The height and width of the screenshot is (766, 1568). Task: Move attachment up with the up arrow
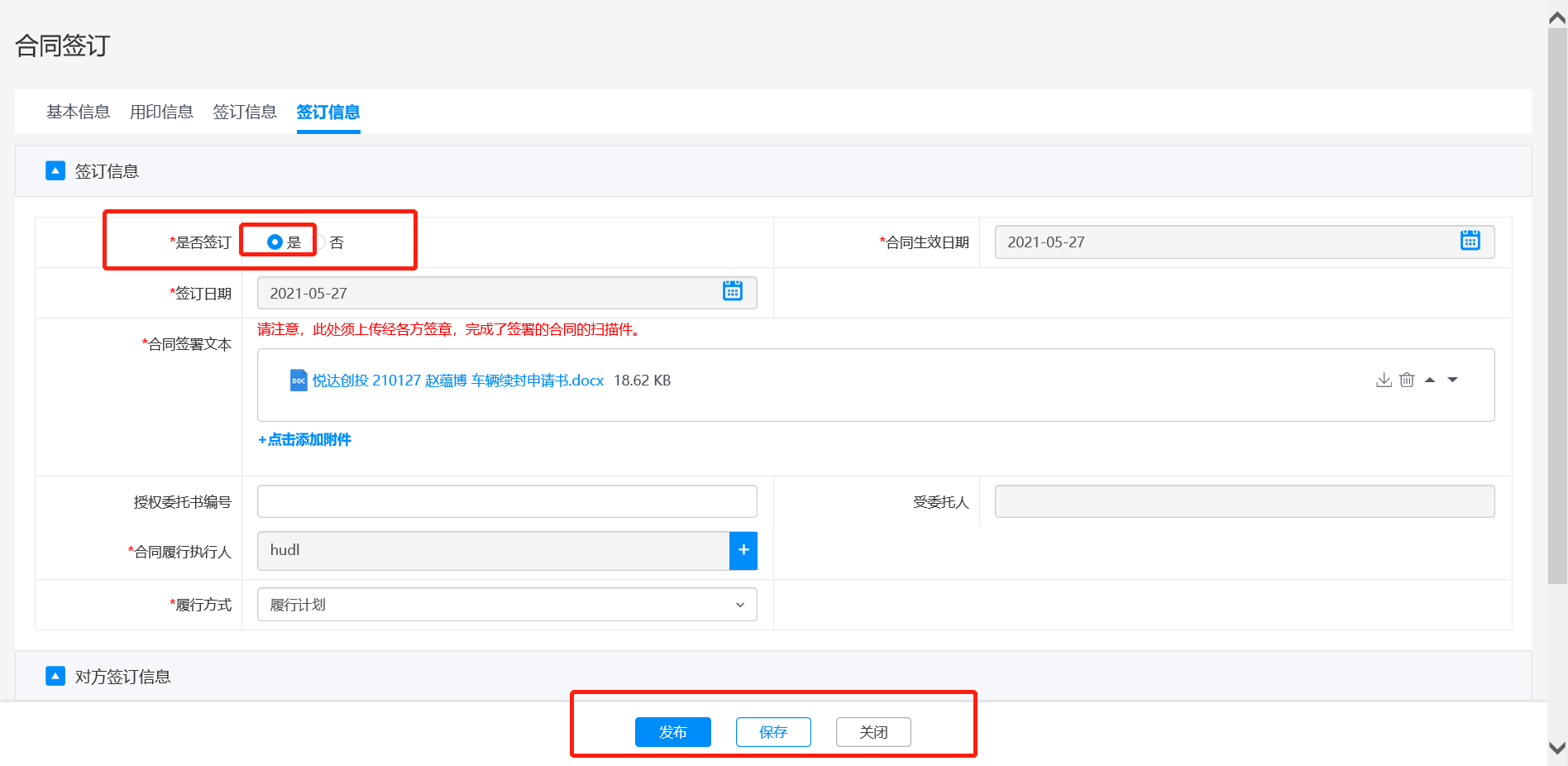coord(1430,381)
